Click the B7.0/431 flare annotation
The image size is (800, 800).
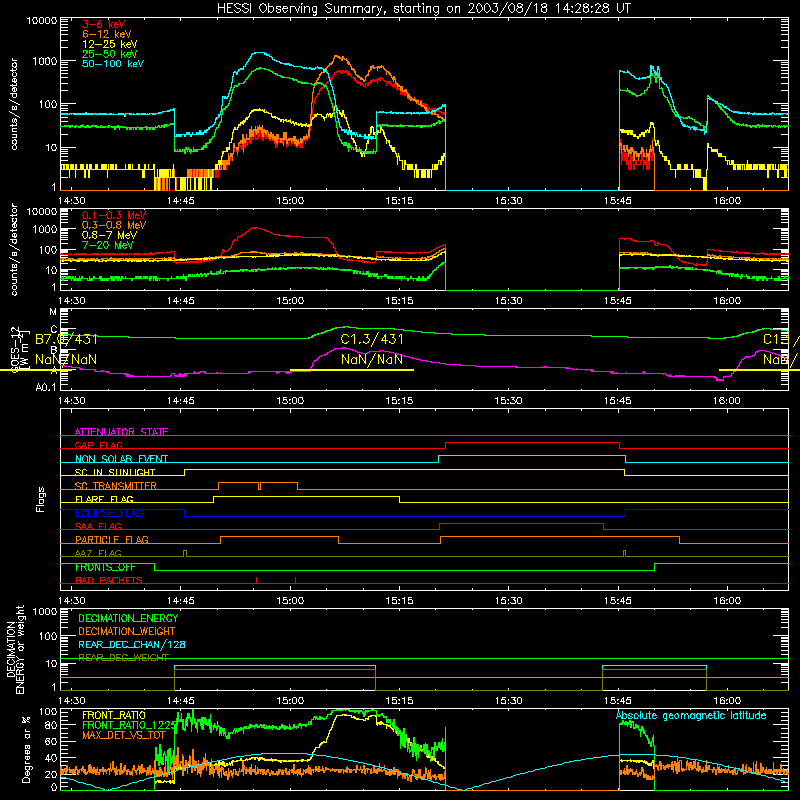[66, 339]
